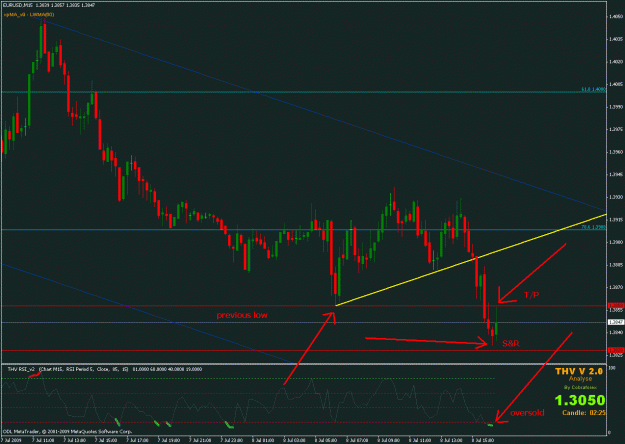
Task: Click the 0 level on the RSI scale
Action: 609,432
